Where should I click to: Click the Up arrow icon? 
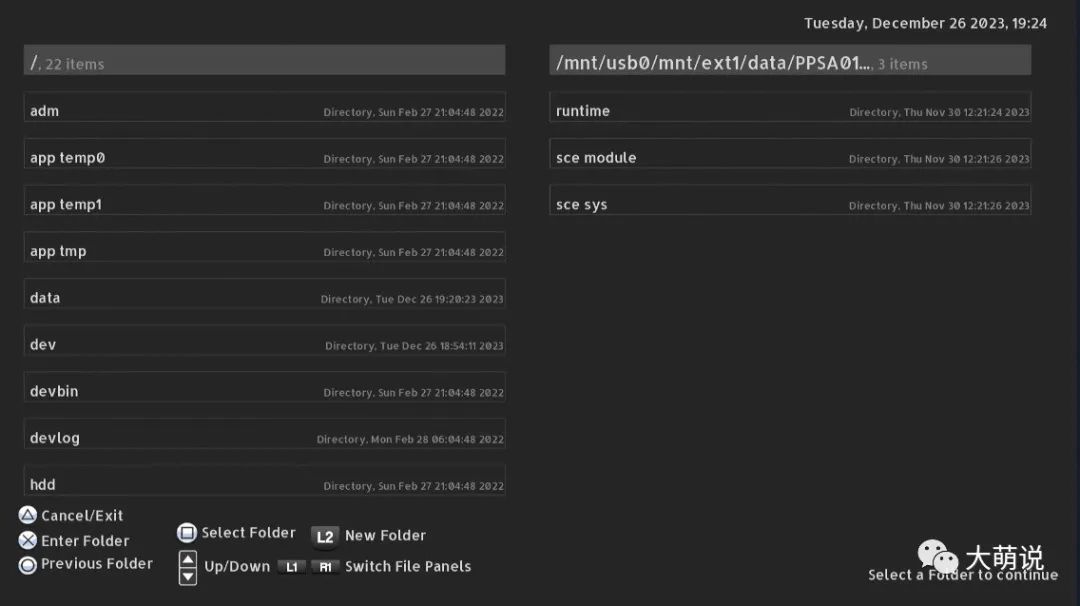click(x=188, y=559)
